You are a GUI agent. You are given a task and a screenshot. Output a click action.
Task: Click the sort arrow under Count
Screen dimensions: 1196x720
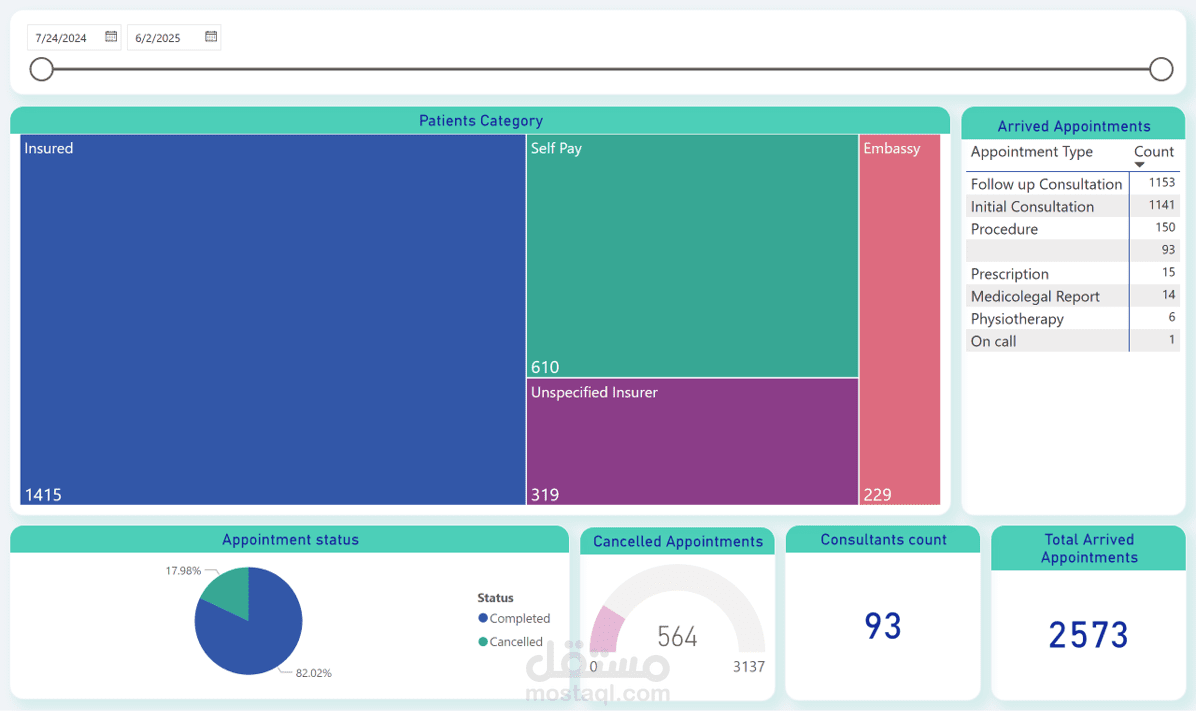click(x=1140, y=165)
